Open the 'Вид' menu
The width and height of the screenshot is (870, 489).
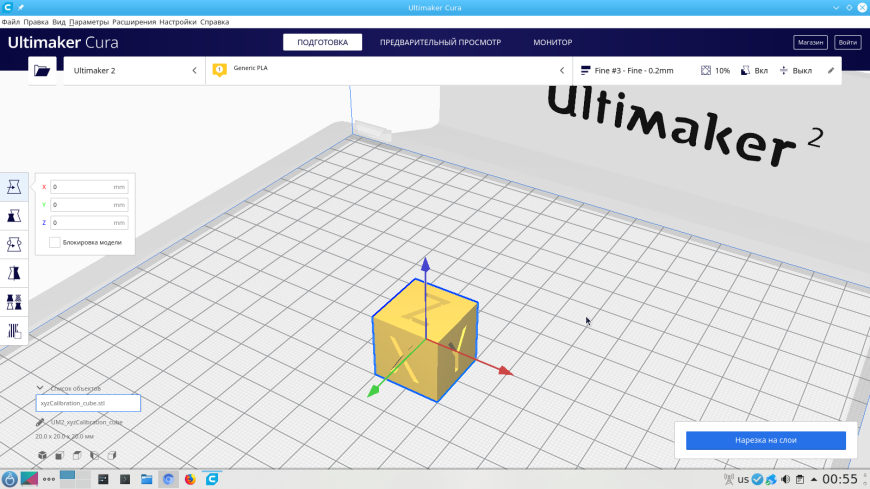coord(59,22)
